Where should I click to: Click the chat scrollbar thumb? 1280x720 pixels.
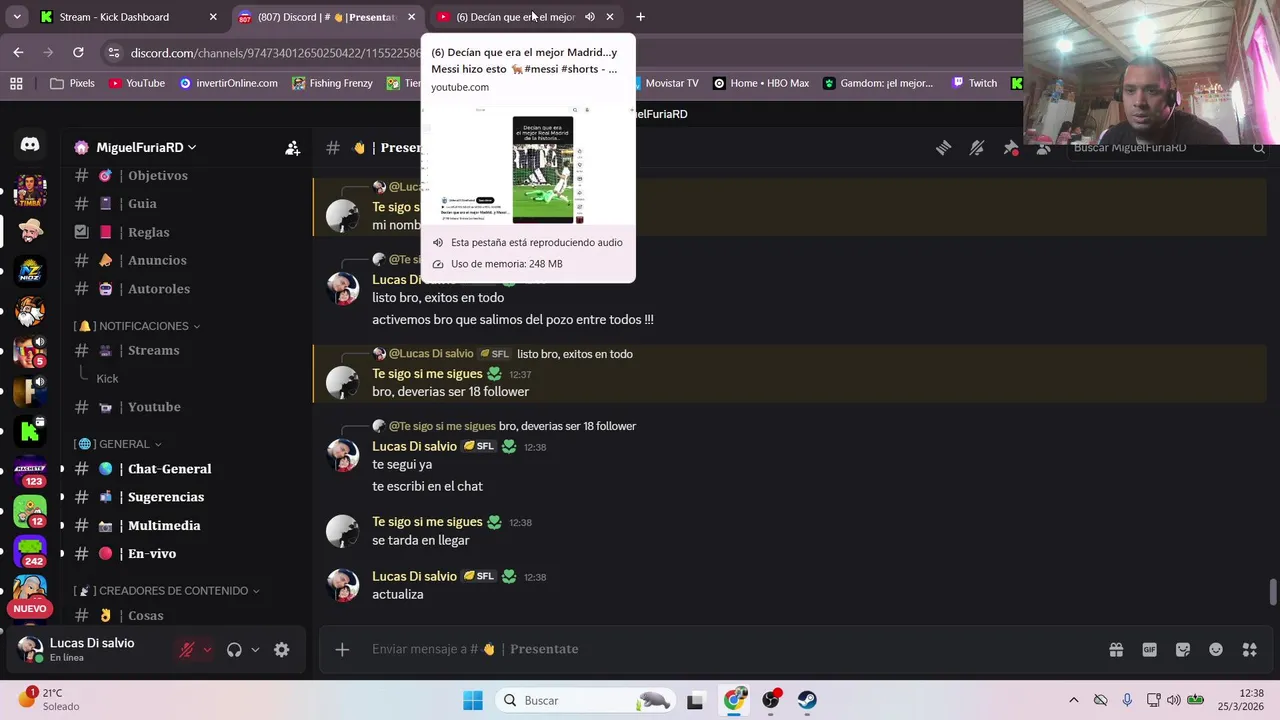(x=1273, y=591)
